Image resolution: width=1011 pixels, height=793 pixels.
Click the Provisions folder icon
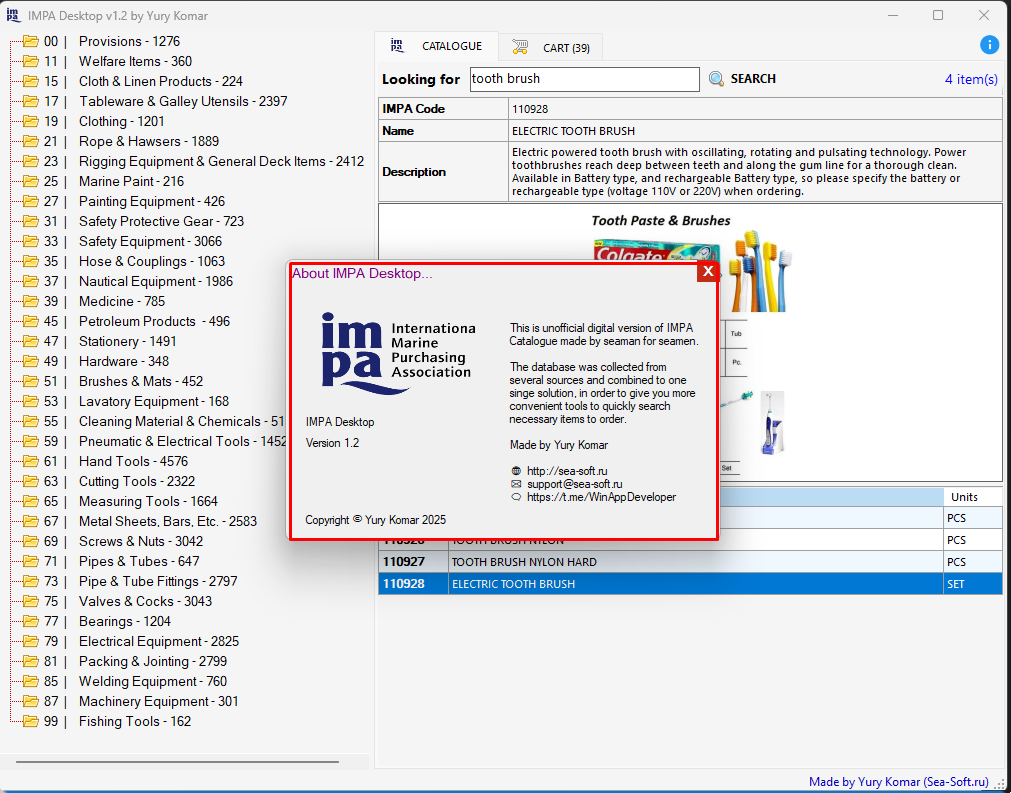point(30,41)
